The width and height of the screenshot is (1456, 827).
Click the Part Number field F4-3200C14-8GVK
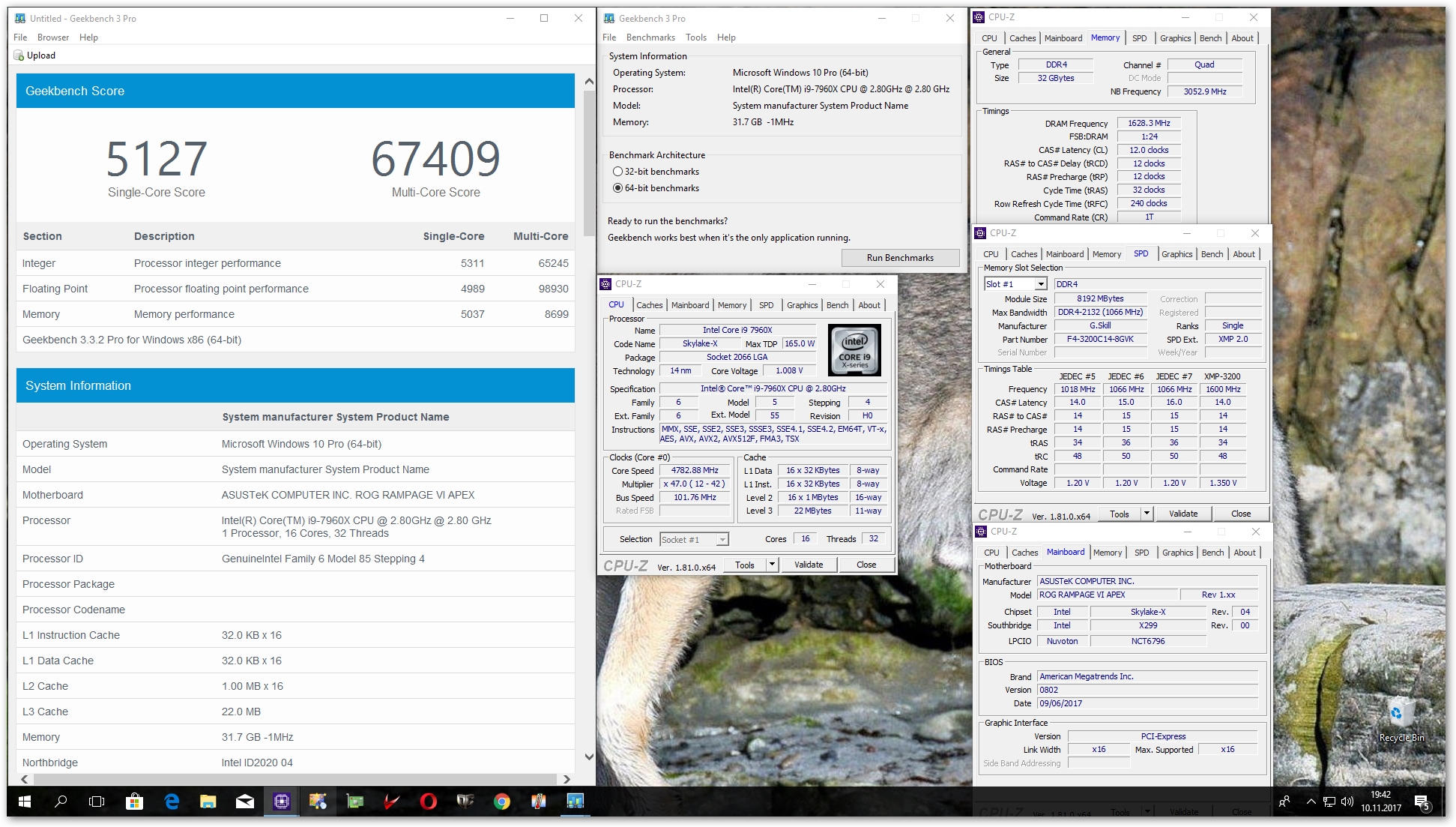(x=1100, y=339)
